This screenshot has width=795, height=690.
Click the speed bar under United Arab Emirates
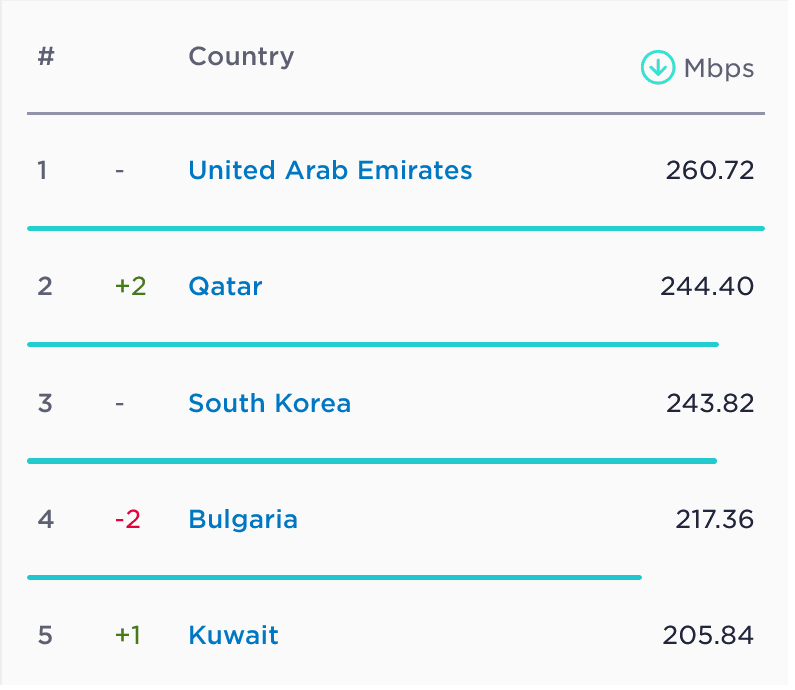395,228
